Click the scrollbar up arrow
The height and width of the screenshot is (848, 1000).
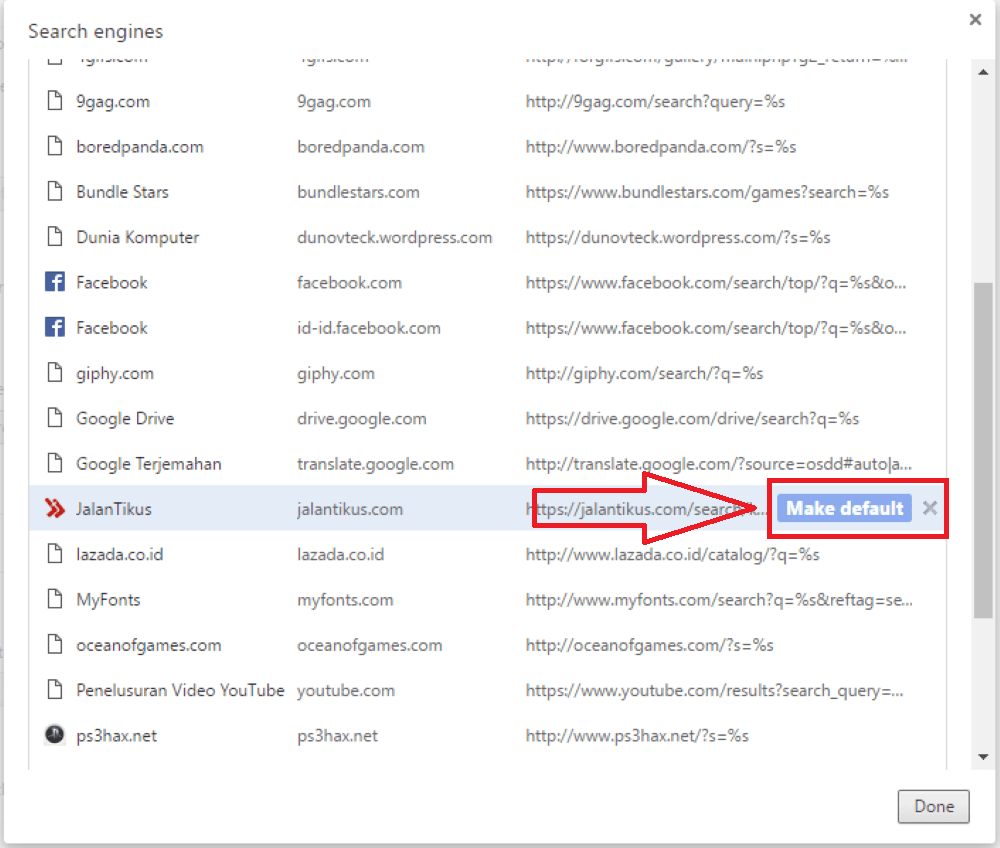(983, 72)
